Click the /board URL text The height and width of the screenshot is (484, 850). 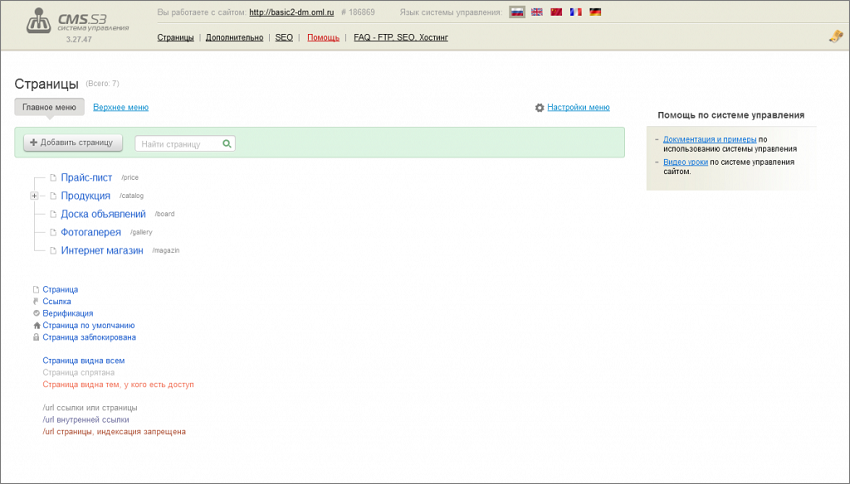click(x=164, y=214)
